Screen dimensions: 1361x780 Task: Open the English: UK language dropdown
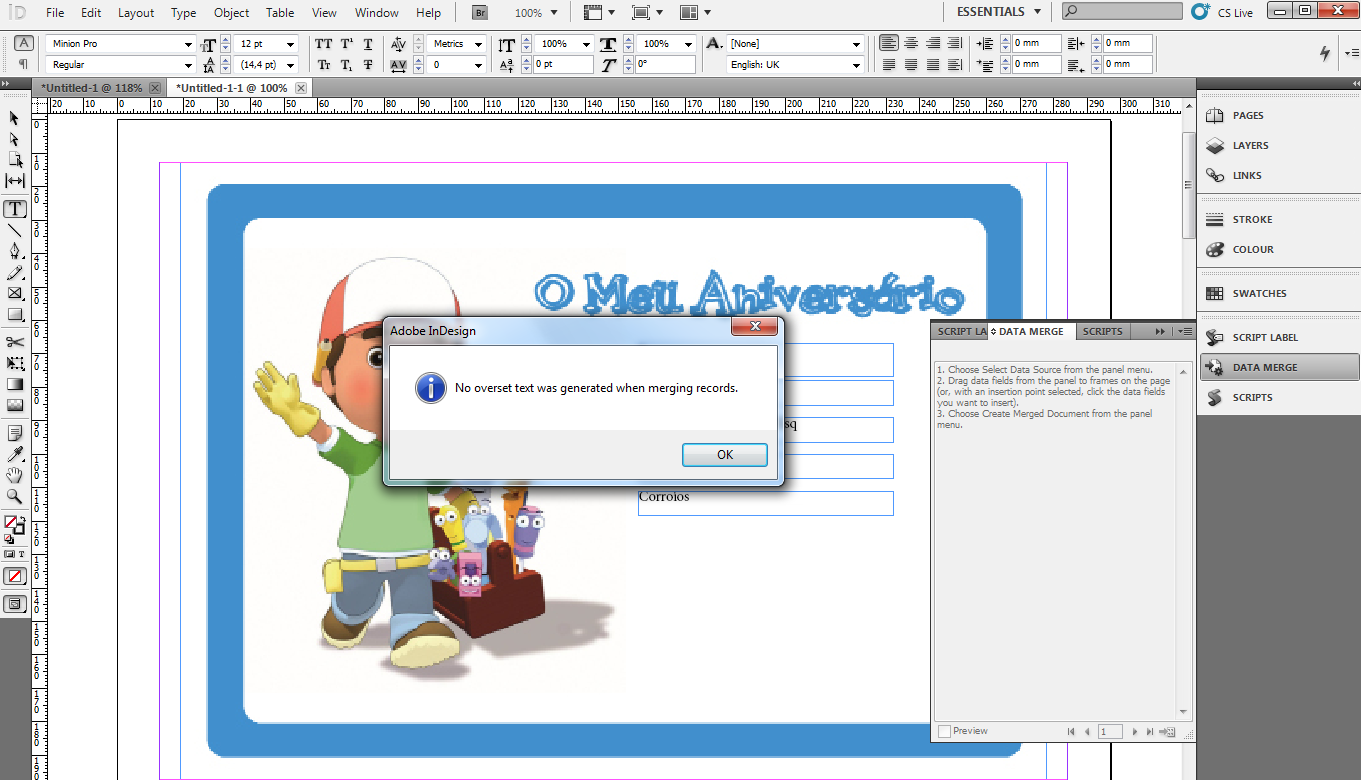click(x=856, y=64)
